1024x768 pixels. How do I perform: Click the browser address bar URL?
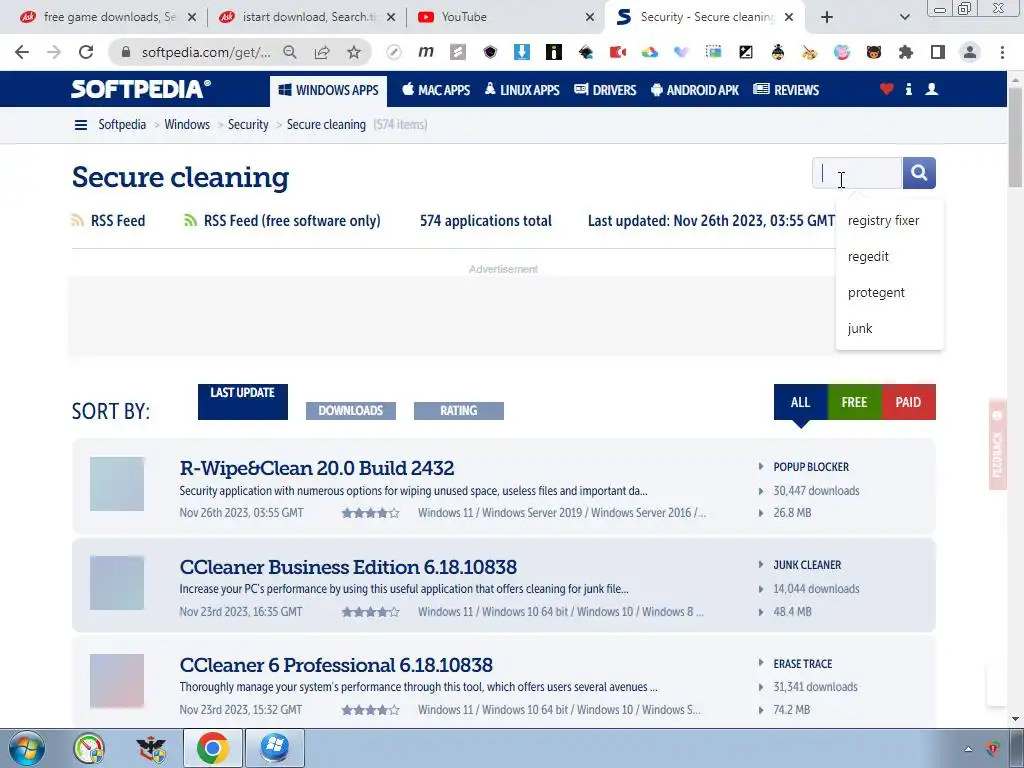[206, 52]
